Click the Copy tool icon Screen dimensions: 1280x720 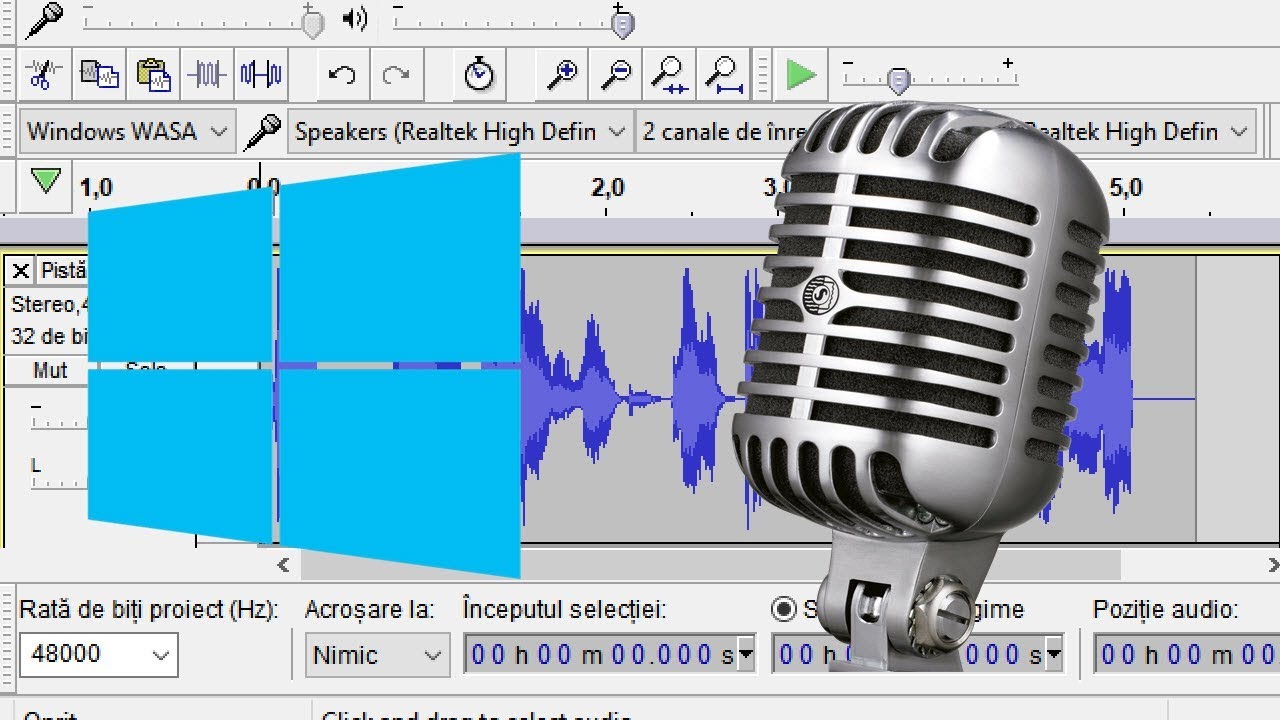pyautogui.click(x=99, y=74)
